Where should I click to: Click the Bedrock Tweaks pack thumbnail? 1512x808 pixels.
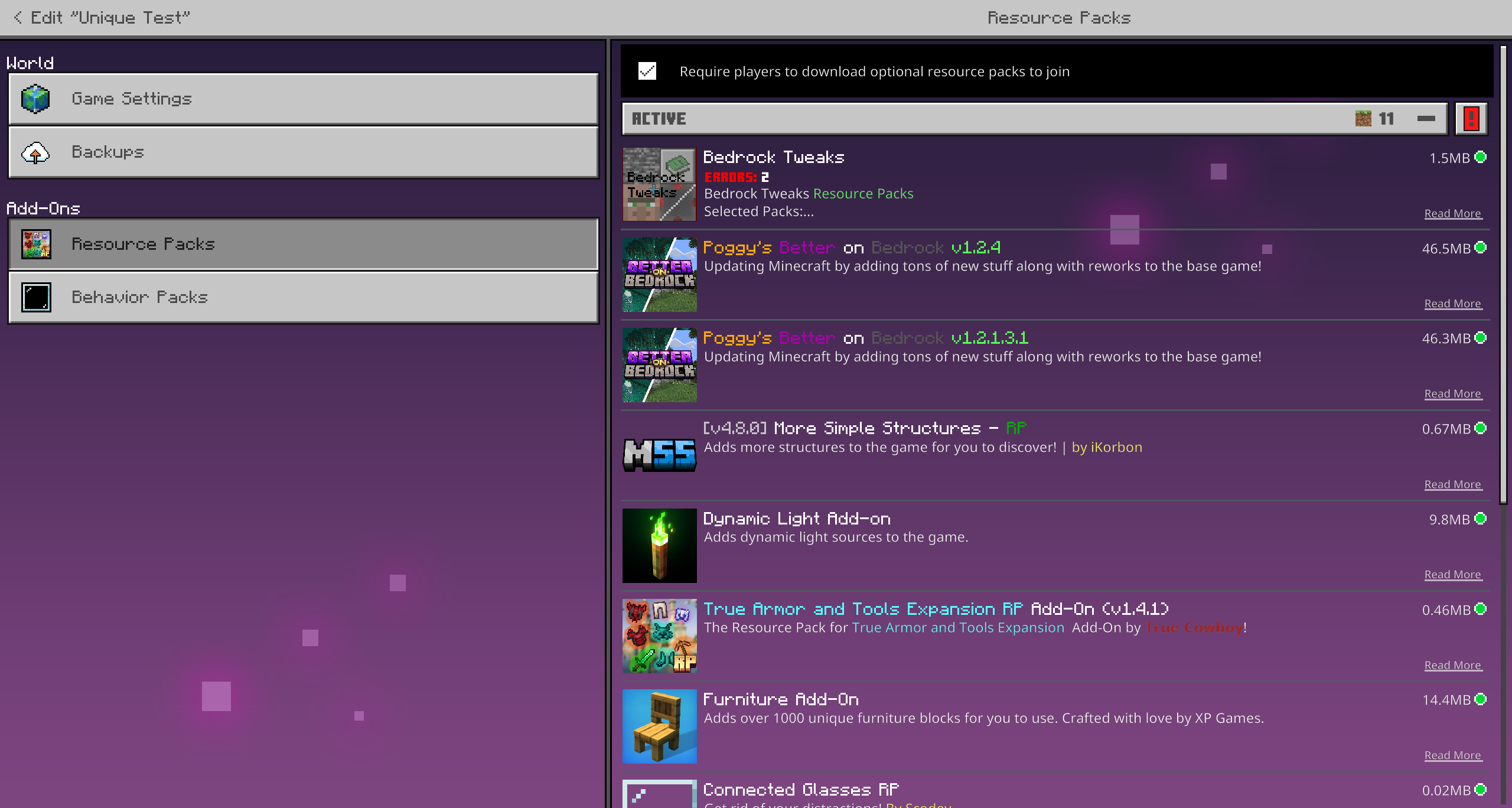(659, 184)
